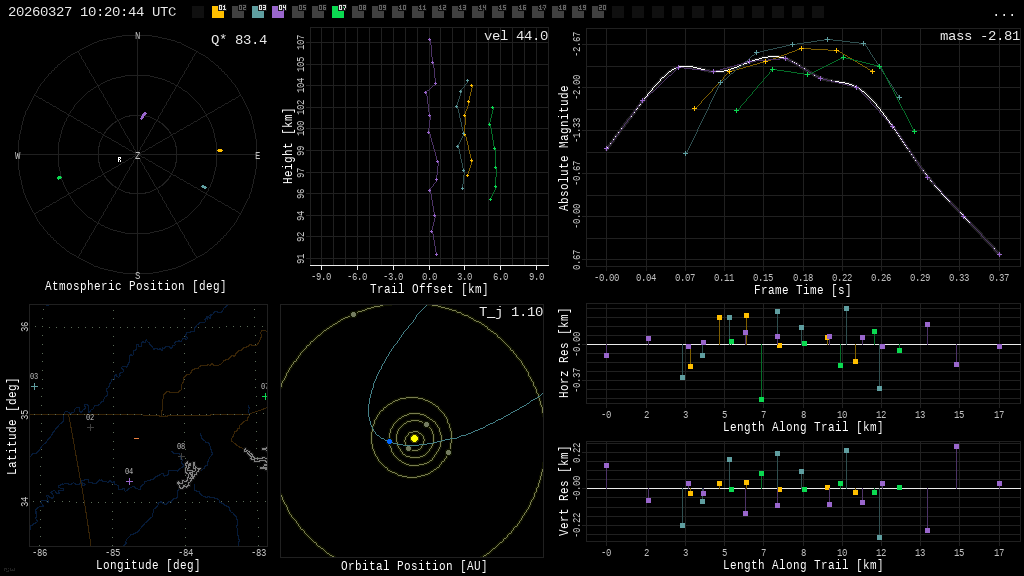Select the Sun in the orbital plot
The height and width of the screenshot is (576, 1024).
pos(414,438)
